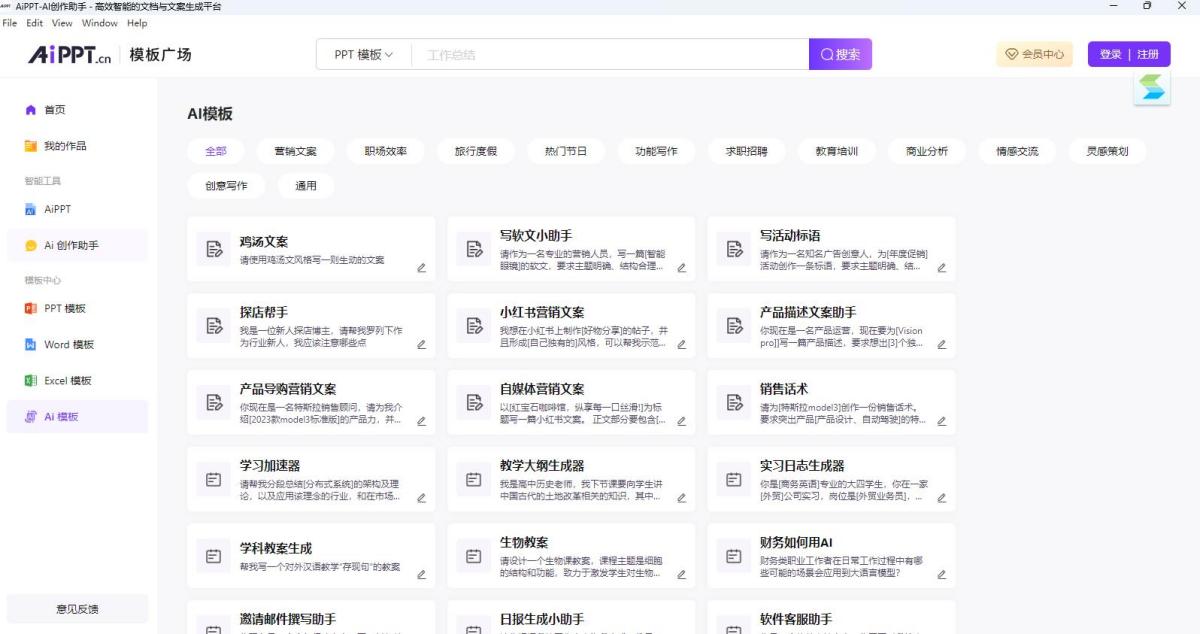Click the 学习加速器 card icon
The width and height of the screenshot is (1200, 634).
click(x=213, y=480)
